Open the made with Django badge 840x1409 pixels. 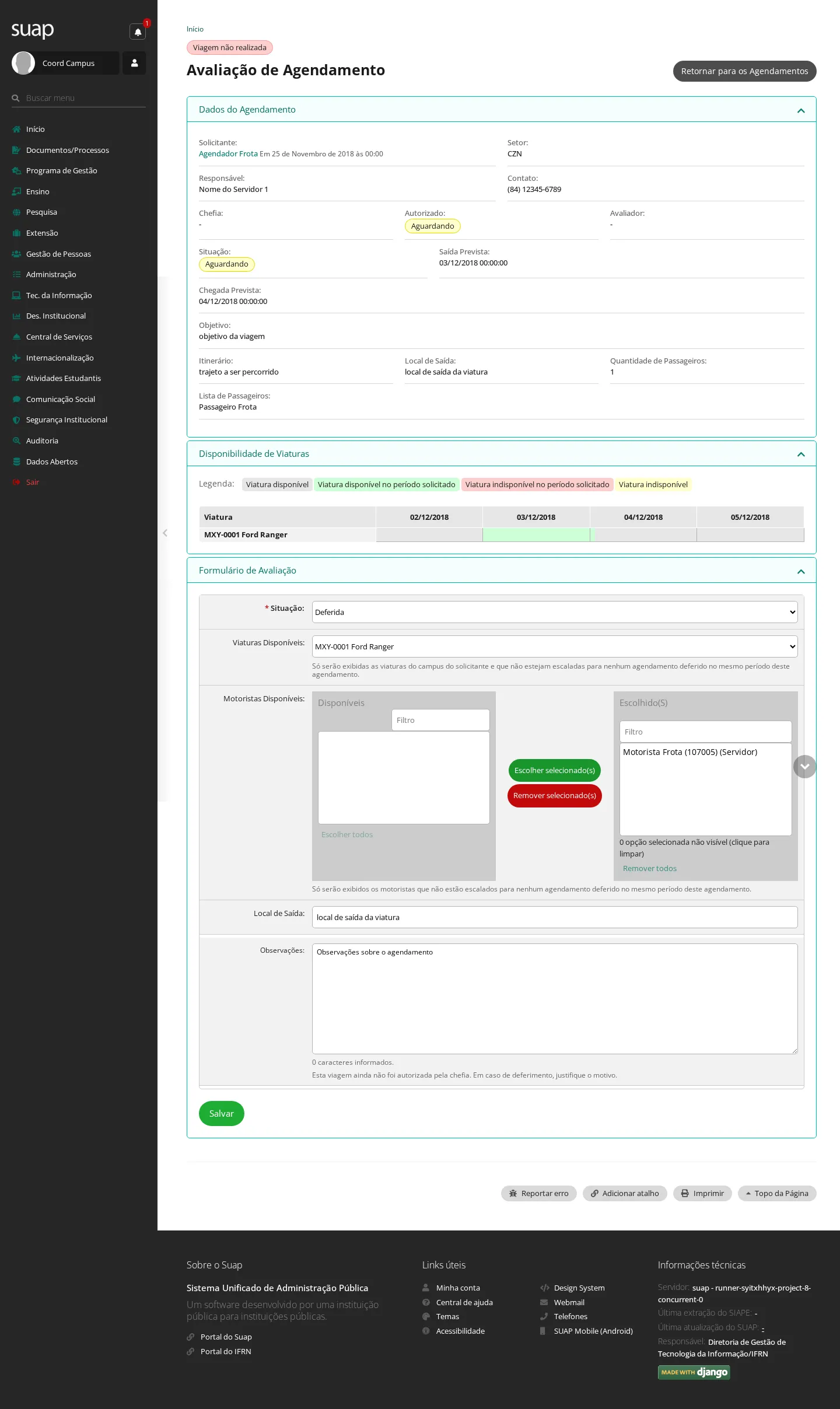pyautogui.click(x=694, y=1372)
